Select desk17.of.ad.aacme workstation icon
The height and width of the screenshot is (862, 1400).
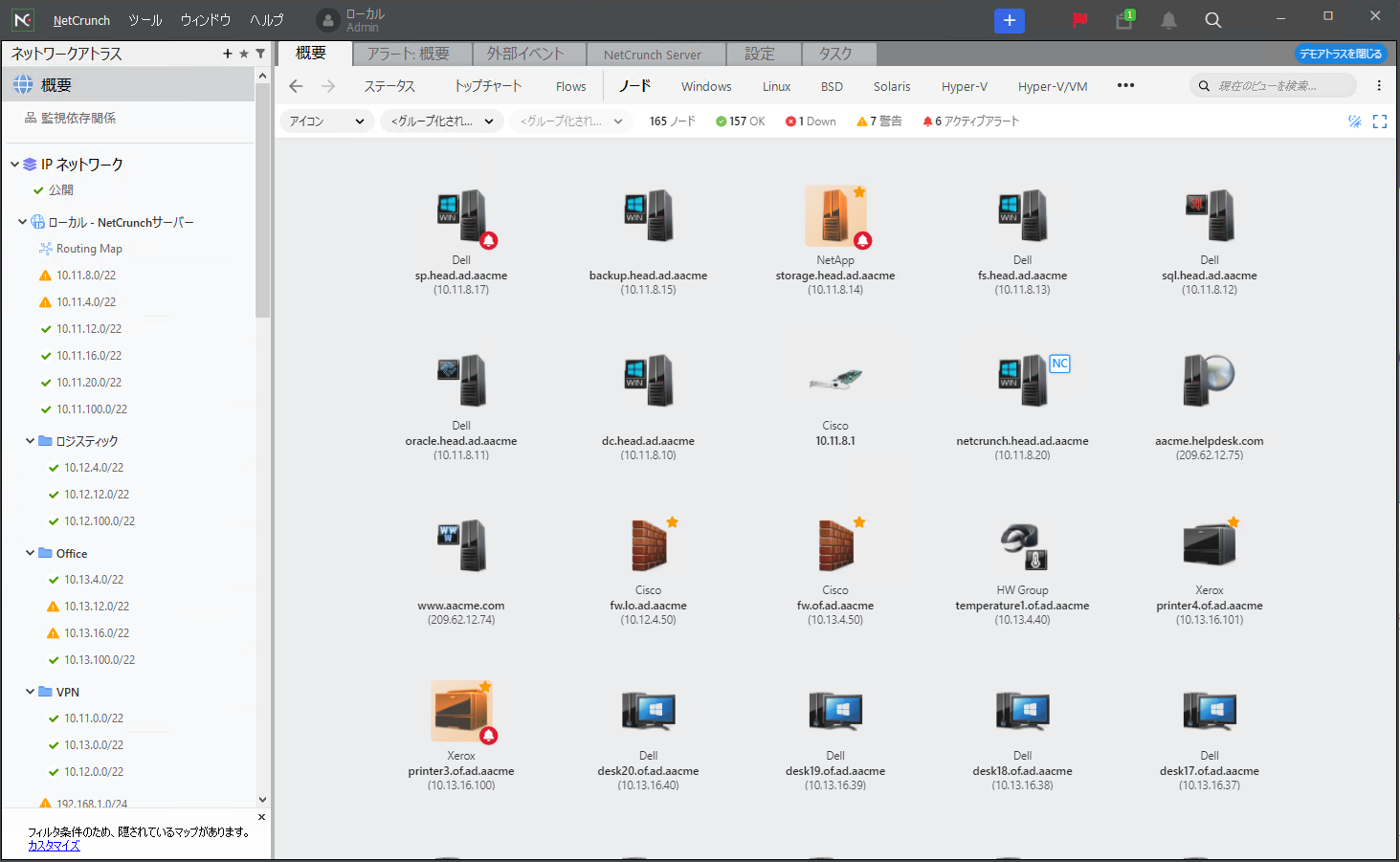[1210, 712]
